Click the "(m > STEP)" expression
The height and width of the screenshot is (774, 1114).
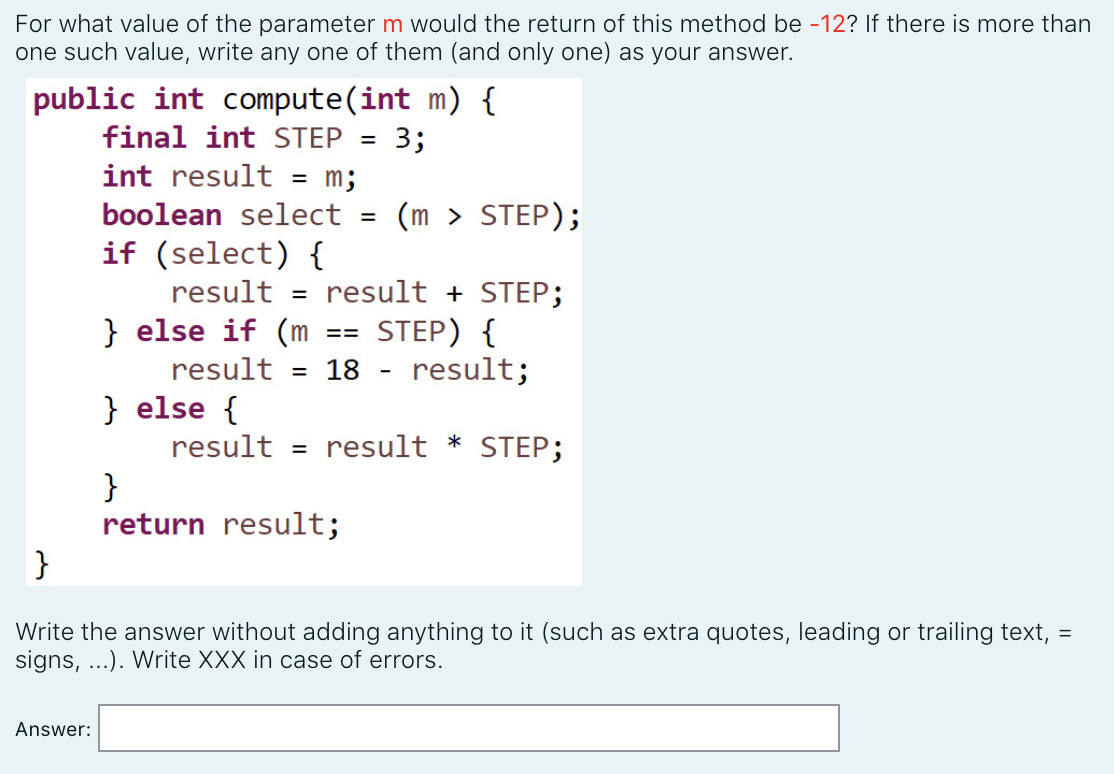pos(478,215)
